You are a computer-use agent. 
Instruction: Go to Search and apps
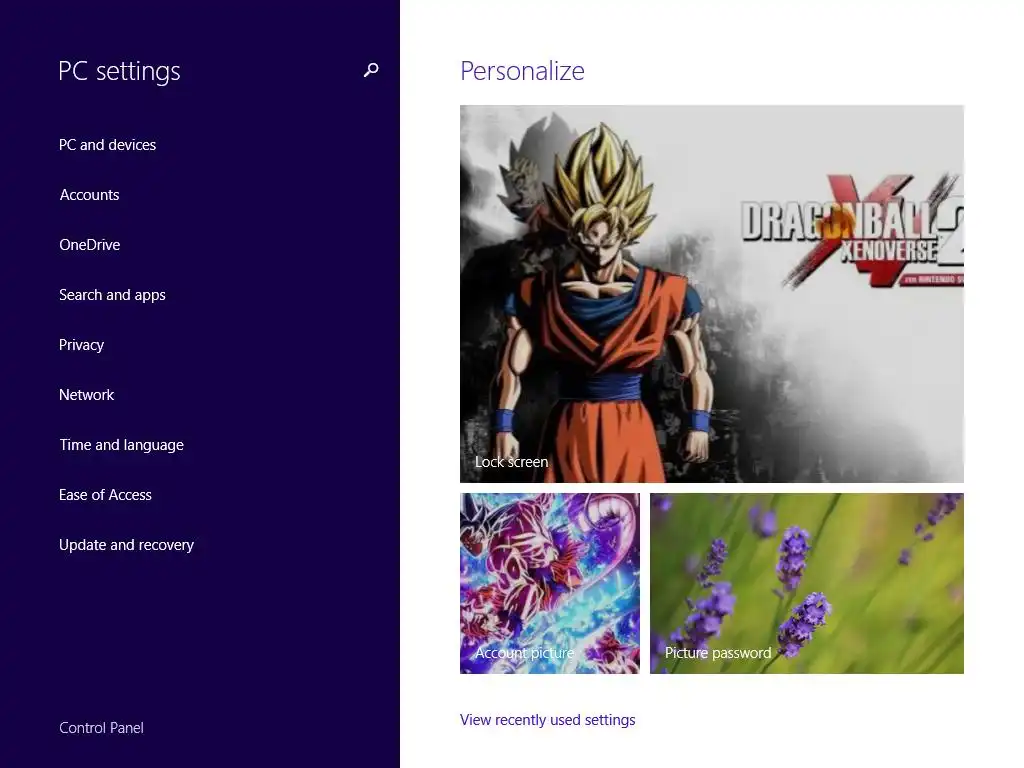112,295
